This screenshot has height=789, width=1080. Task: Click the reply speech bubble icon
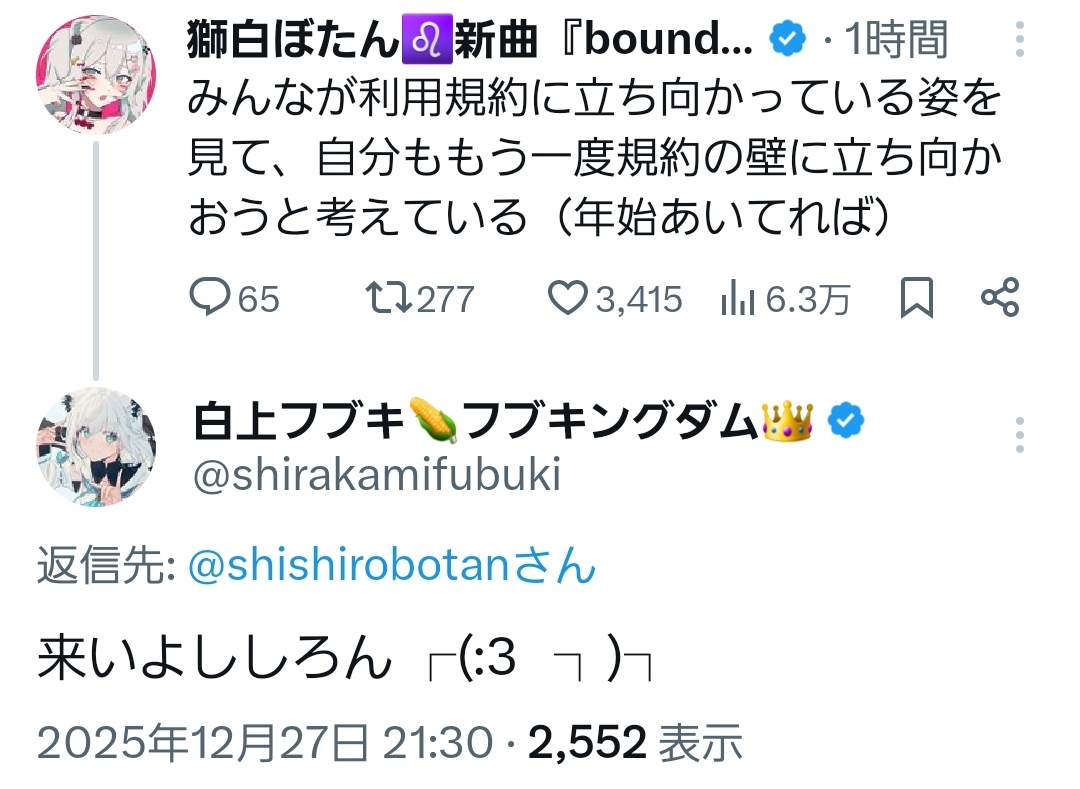(209, 298)
